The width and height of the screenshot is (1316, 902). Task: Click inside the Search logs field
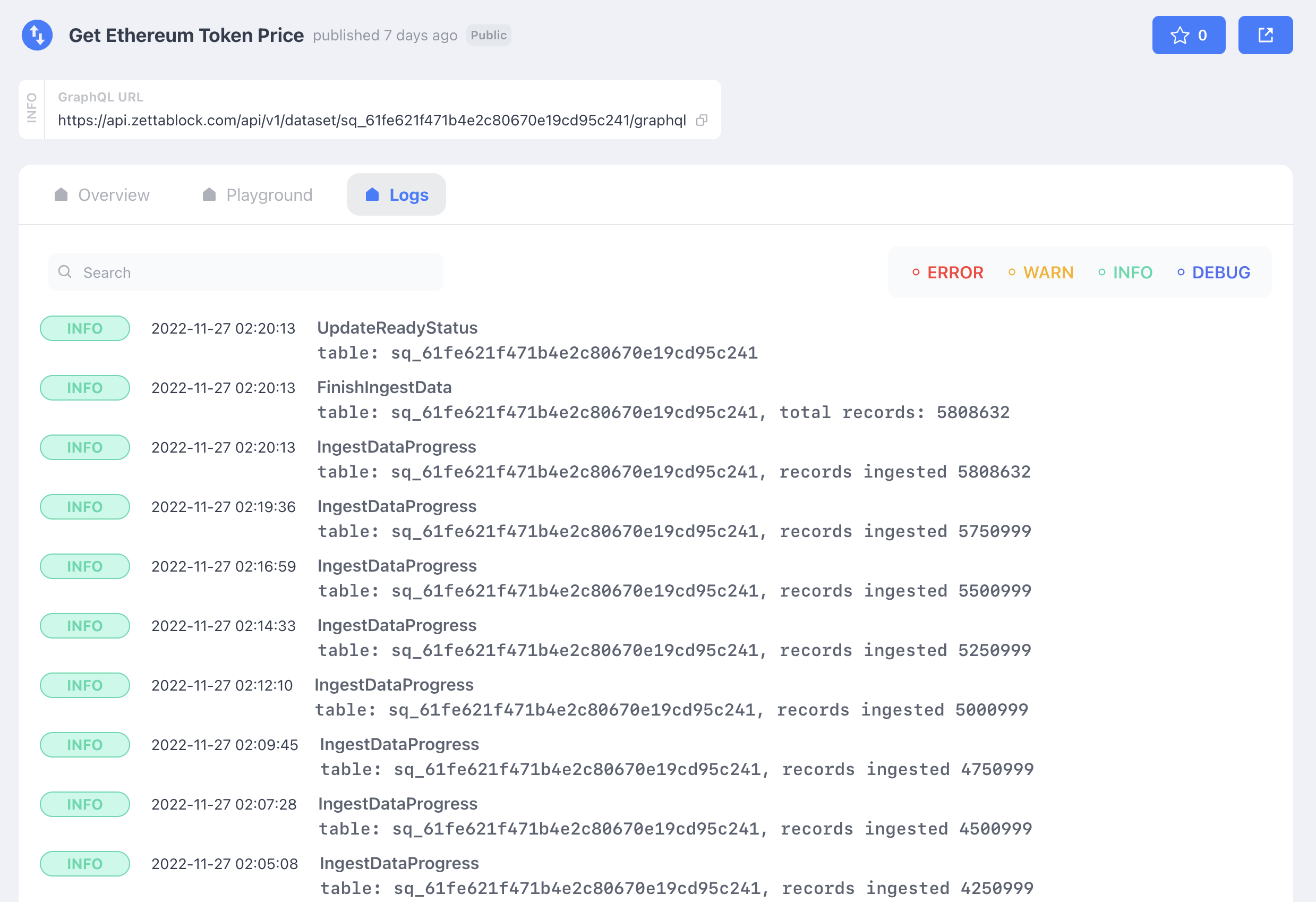click(x=255, y=273)
